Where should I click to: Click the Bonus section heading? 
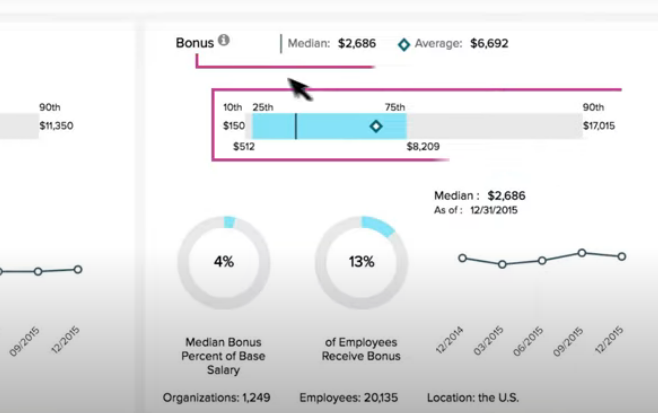pyautogui.click(x=195, y=42)
